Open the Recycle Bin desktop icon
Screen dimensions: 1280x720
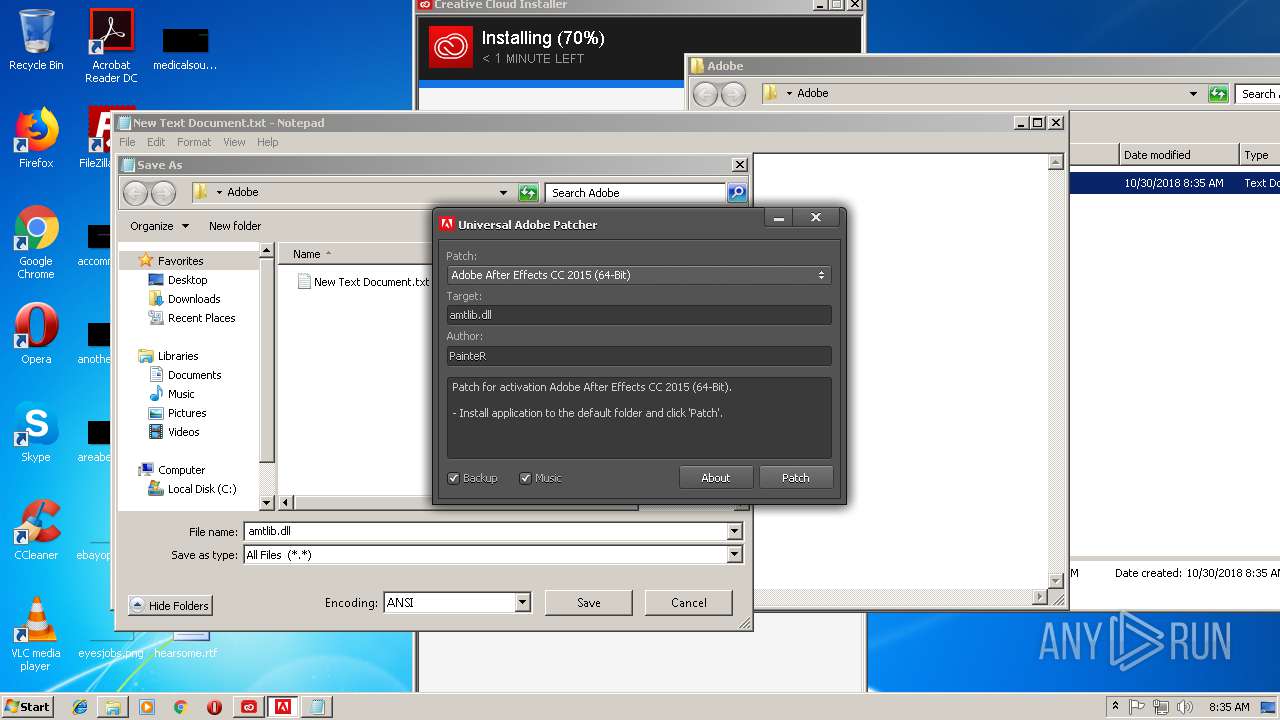(36, 40)
